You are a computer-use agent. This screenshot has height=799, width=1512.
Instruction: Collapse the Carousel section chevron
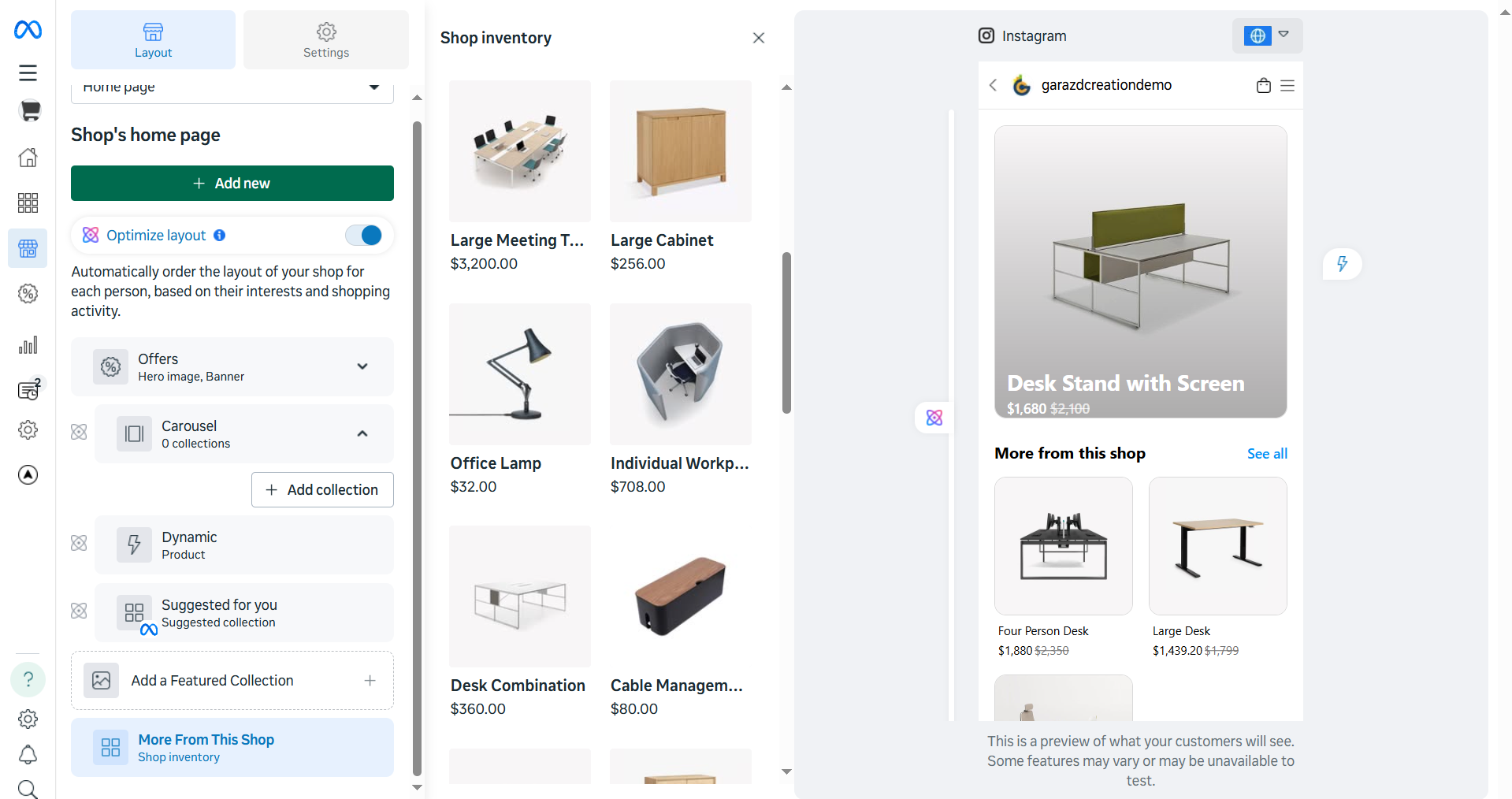pyautogui.click(x=362, y=433)
